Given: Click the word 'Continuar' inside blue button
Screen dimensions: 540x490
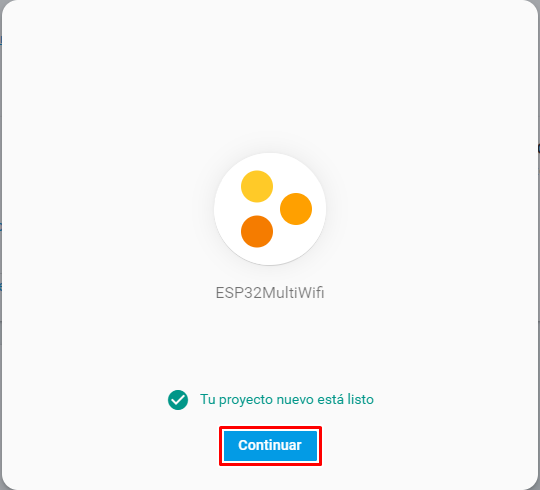Looking at the screenshot, I should tap(270, 445).
